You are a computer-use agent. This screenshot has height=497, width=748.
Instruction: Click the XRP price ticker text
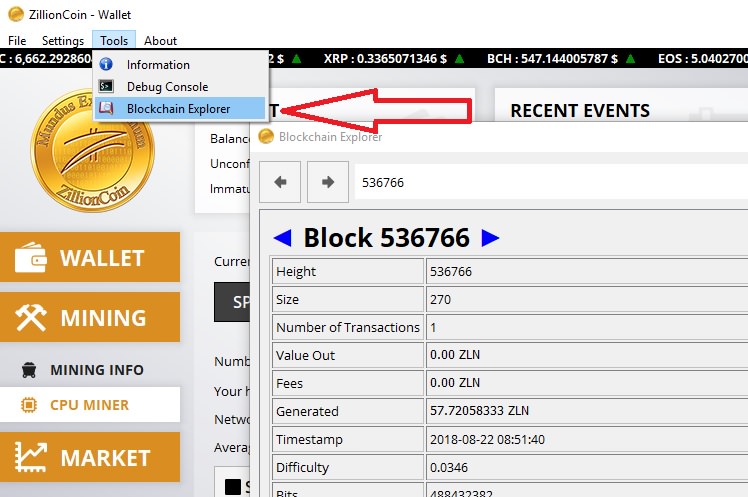[385, 59]
